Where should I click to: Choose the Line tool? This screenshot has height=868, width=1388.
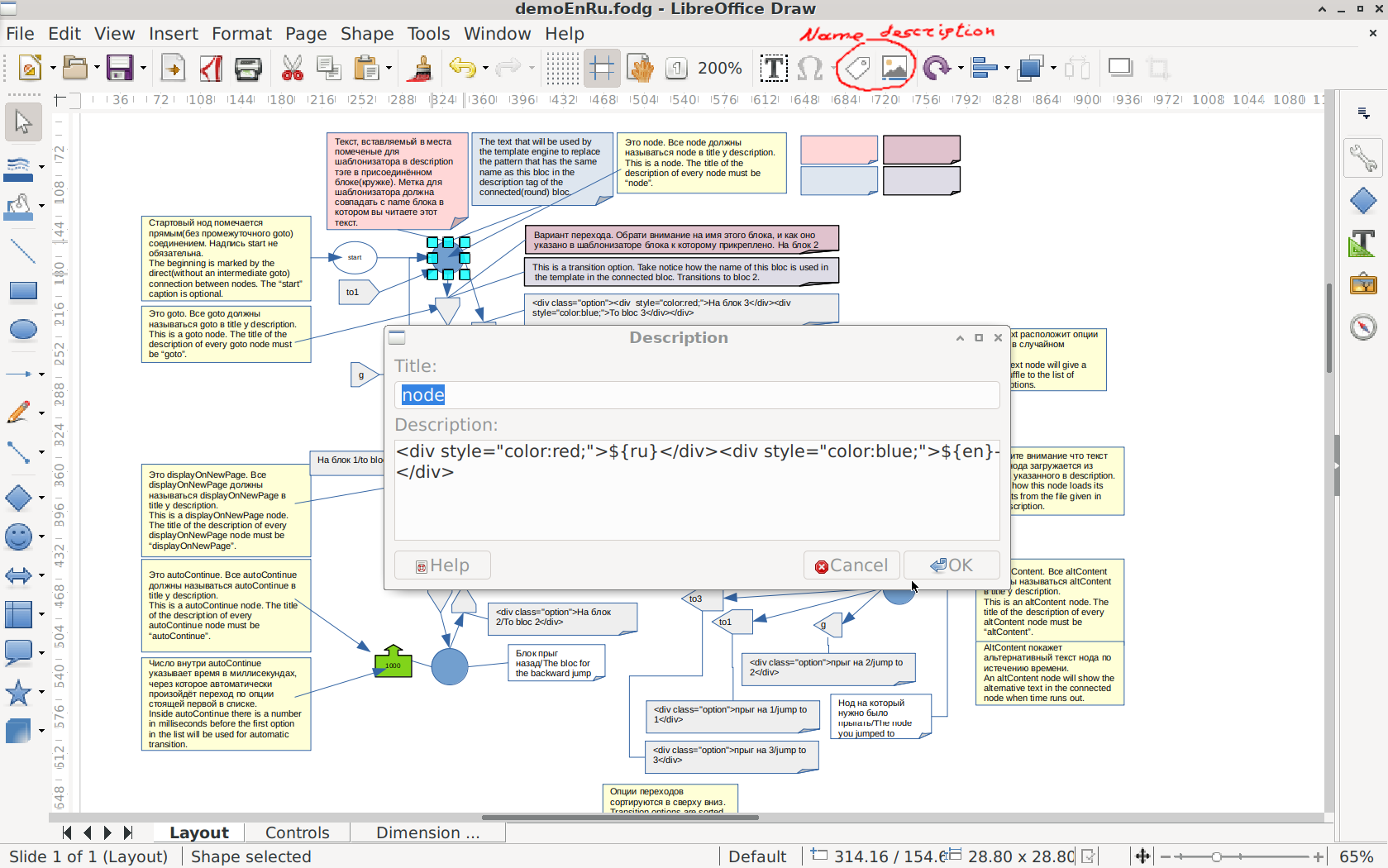pos(22,250)
